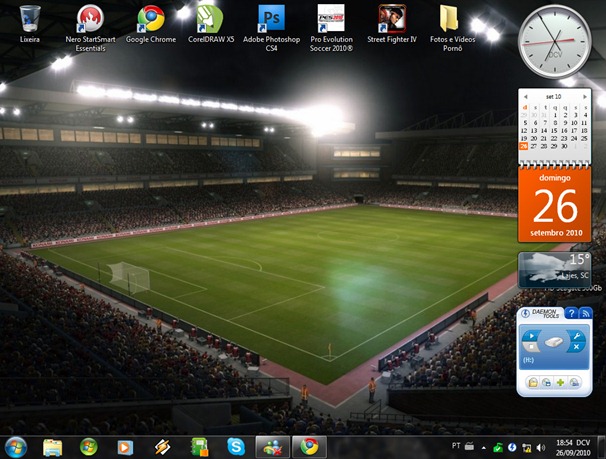The image size is (606, 459).
Task: Switch to Windows Live Messenger taskbar window
Action: click(272, 447)
